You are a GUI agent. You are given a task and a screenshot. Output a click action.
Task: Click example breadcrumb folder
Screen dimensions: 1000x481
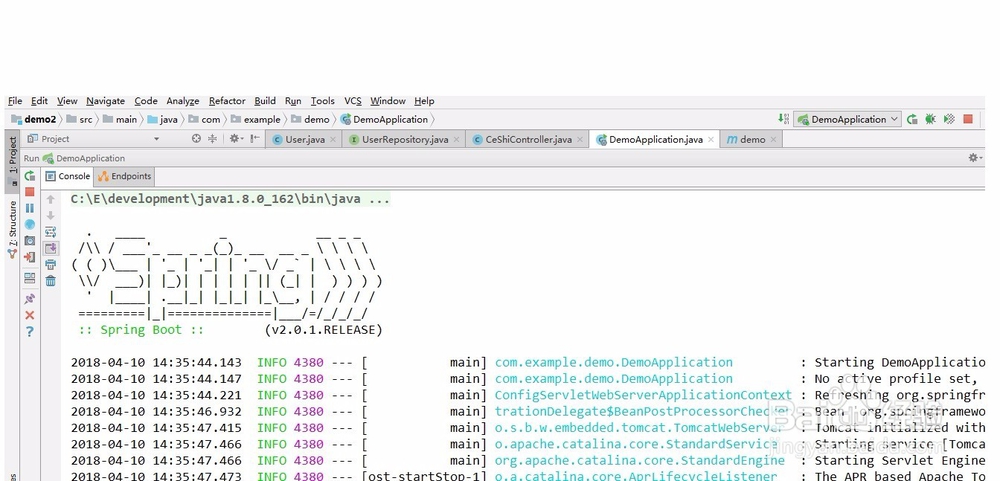coord(256,119)
